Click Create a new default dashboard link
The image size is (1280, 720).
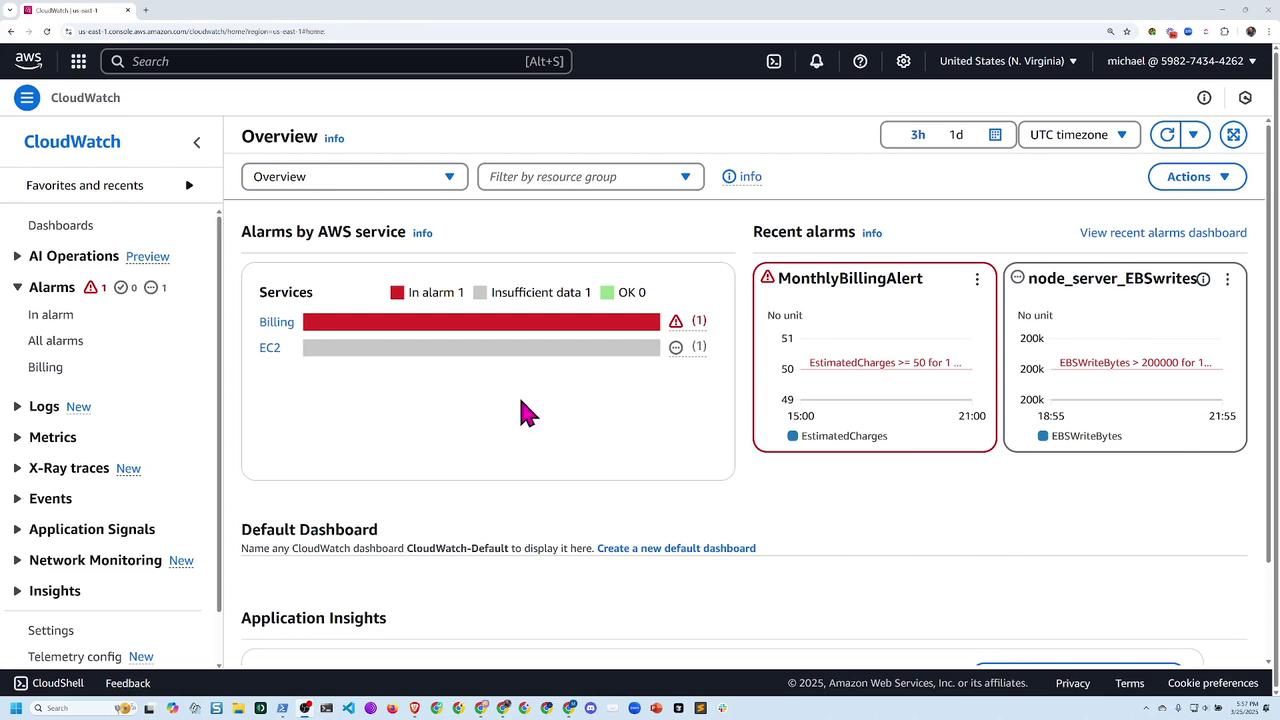[x=676, y=548]
